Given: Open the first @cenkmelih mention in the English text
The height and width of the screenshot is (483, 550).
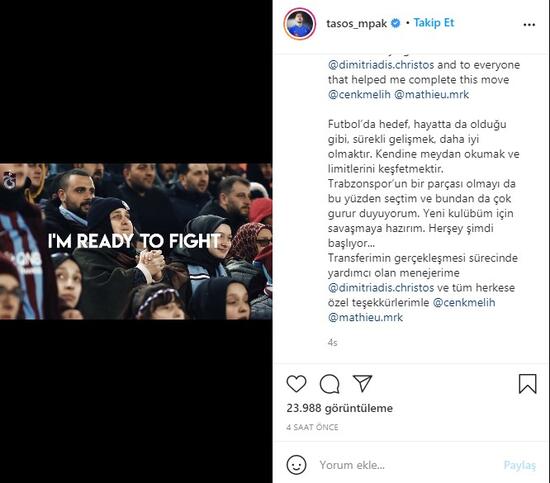Looking at the screenshot, I should pos(359,95).
